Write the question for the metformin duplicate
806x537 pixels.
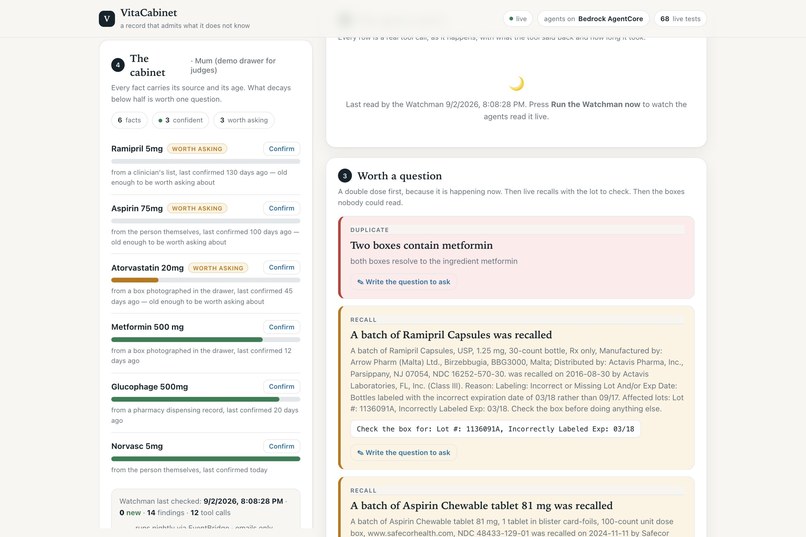404,282
